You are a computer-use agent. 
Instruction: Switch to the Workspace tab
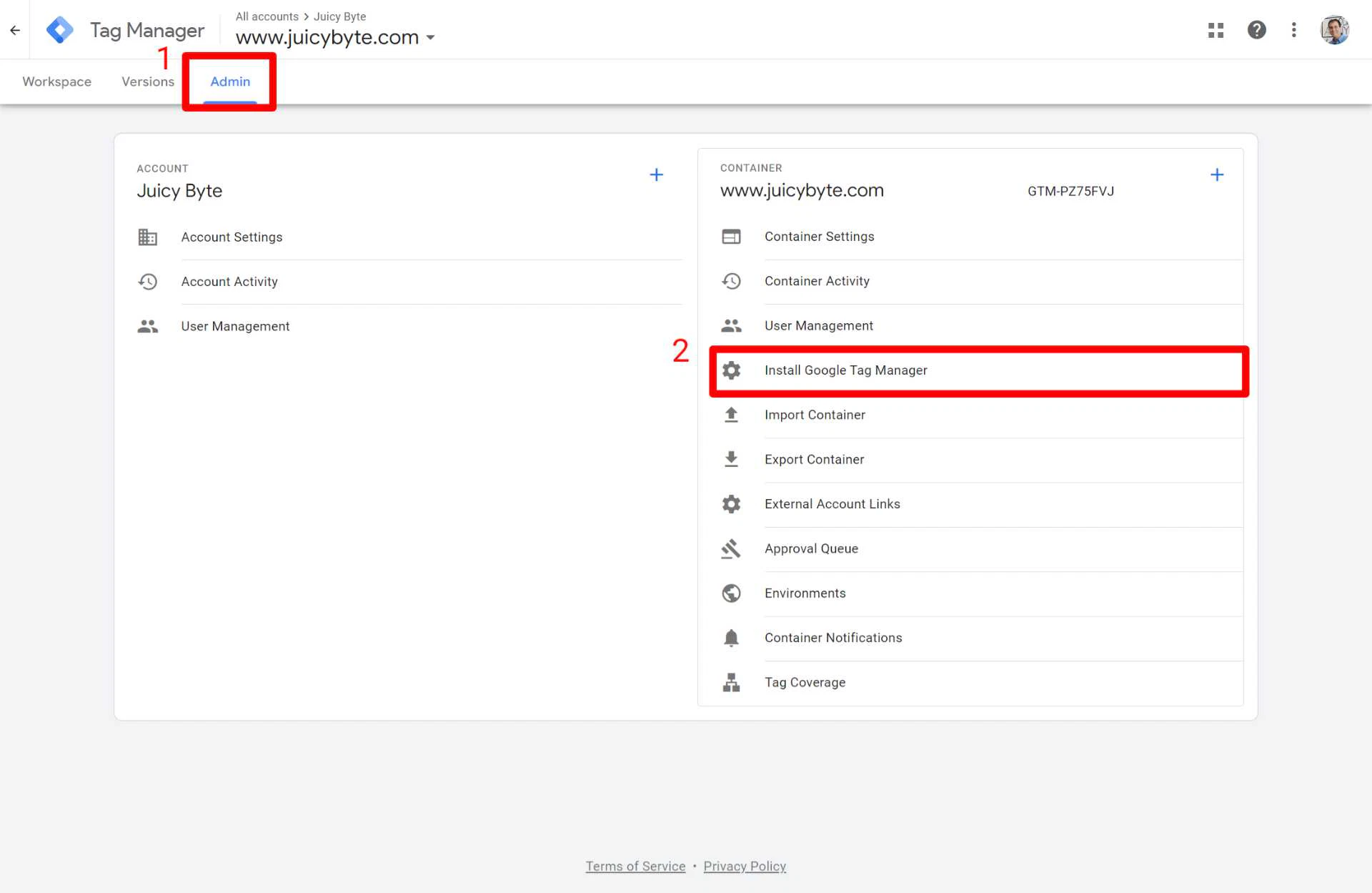pos(56,82)
